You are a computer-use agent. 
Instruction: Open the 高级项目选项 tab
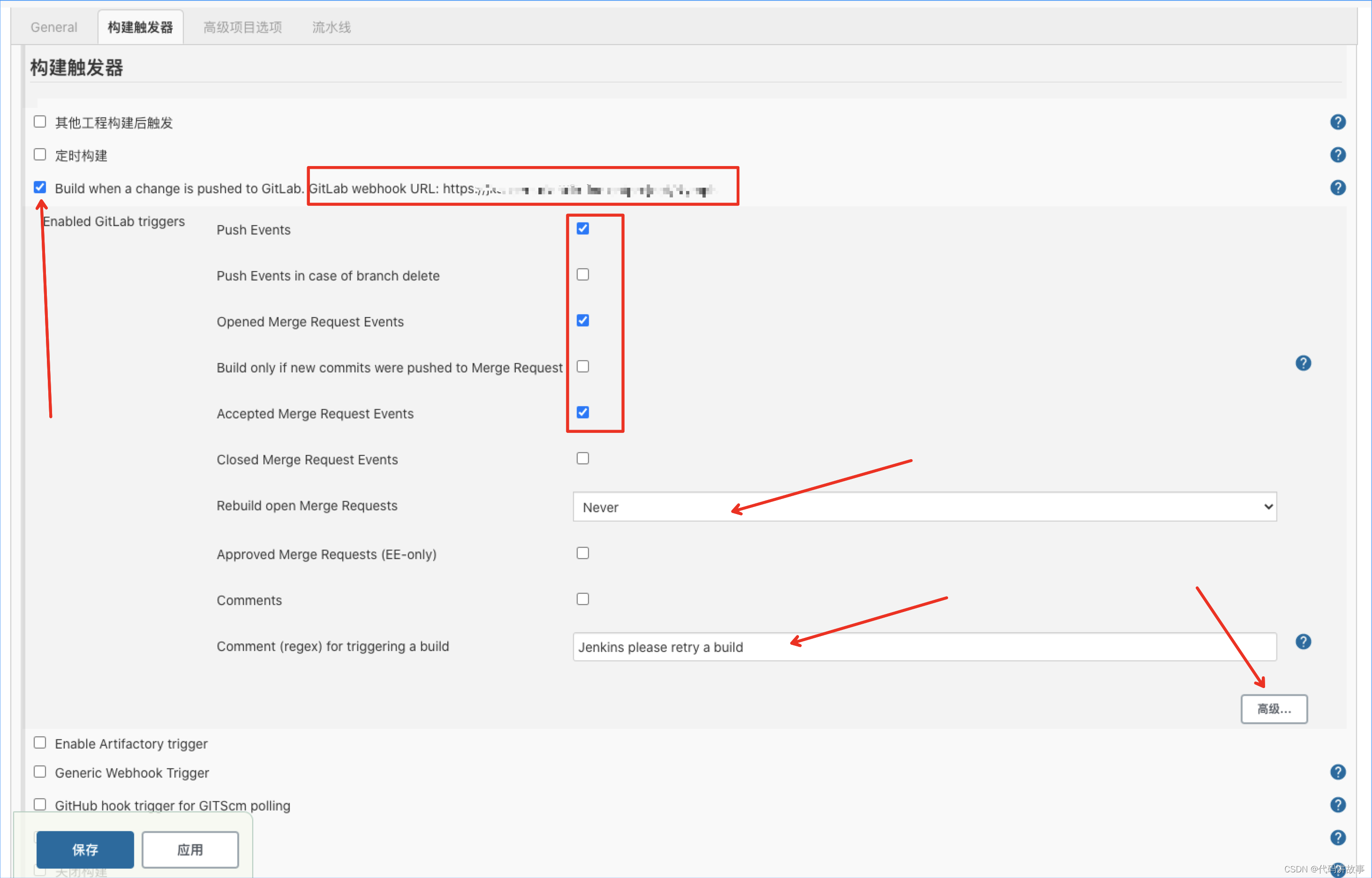tap(242, 27)
